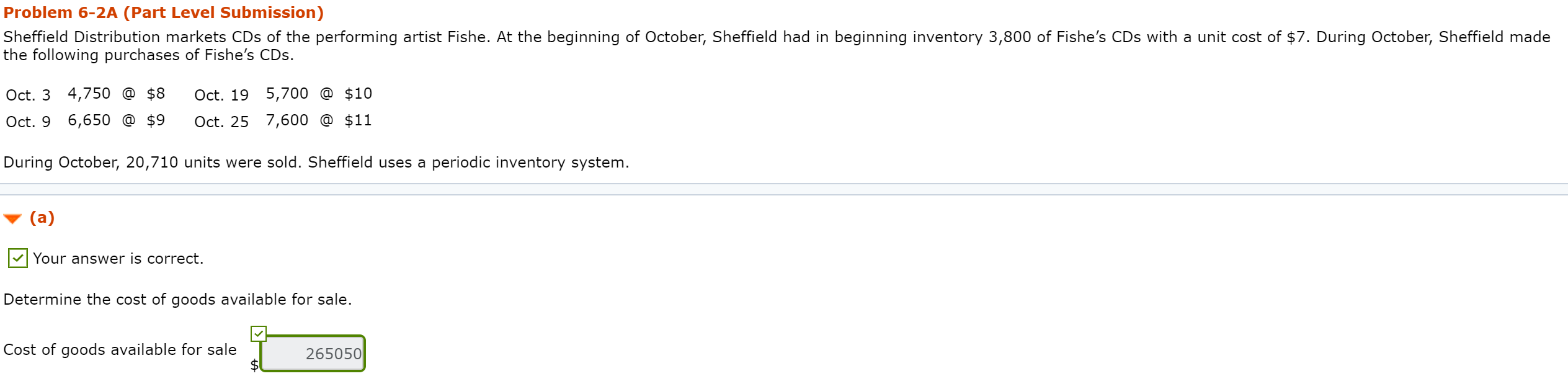Select the dollar sign beside the answer box
1568x376 pixels.
pyautogui.click(x=254, y=365)
